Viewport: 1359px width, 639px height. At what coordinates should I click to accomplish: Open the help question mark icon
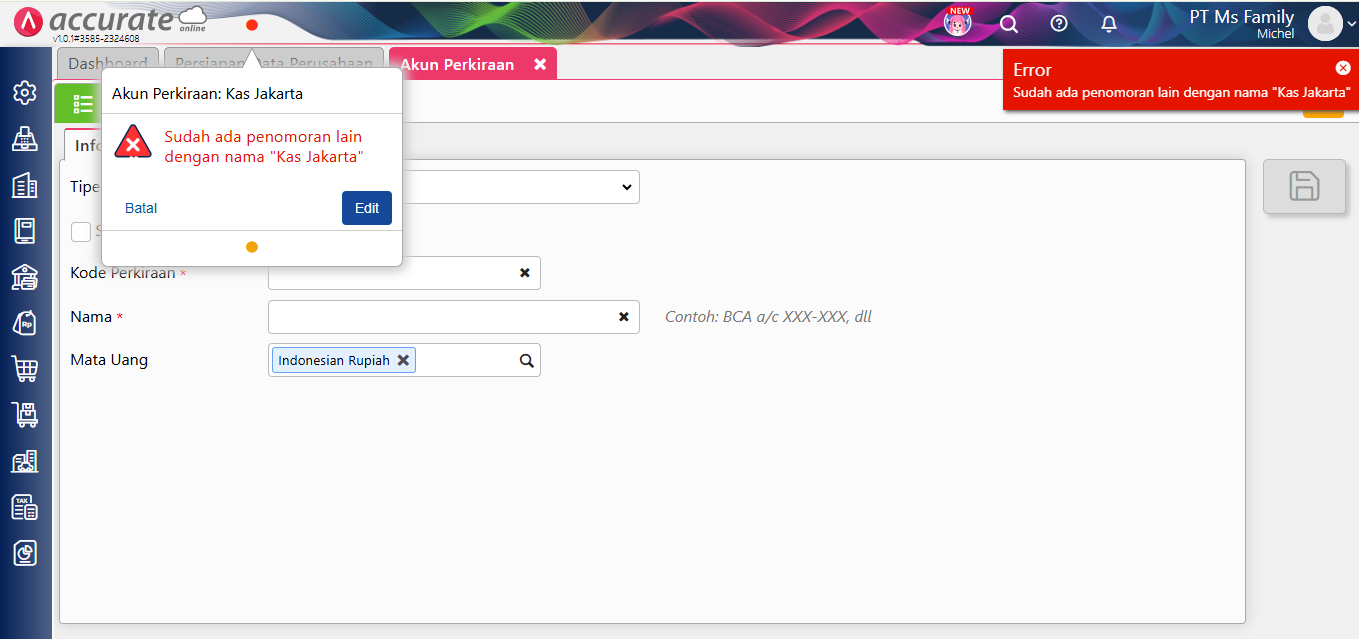coord(1059,24)
